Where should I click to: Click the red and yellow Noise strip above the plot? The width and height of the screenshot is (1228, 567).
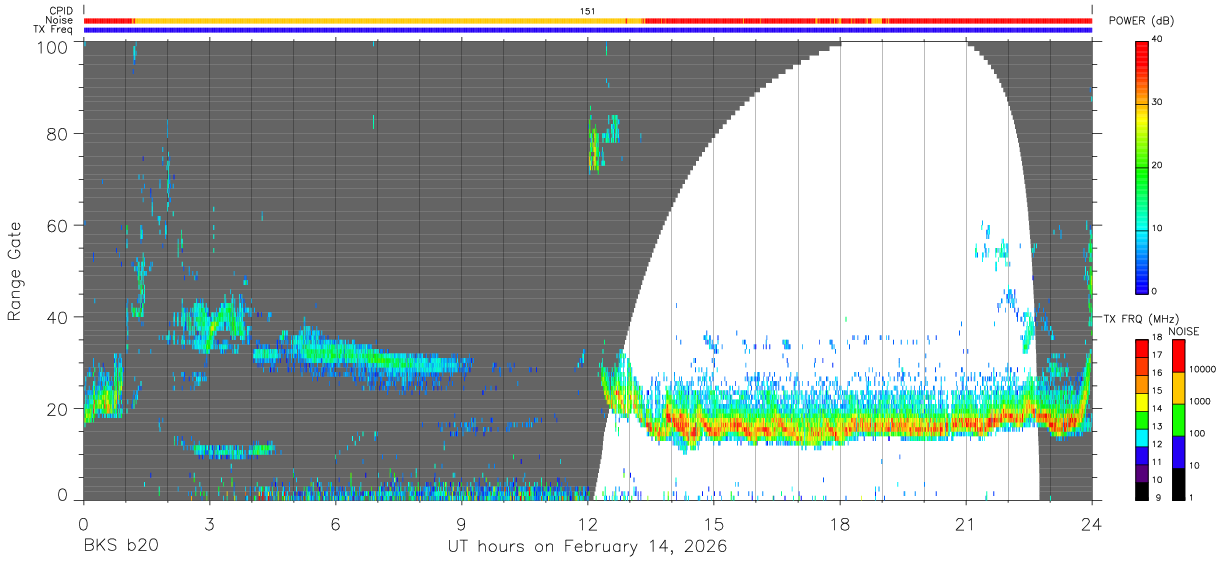click(x=588, y=20)
